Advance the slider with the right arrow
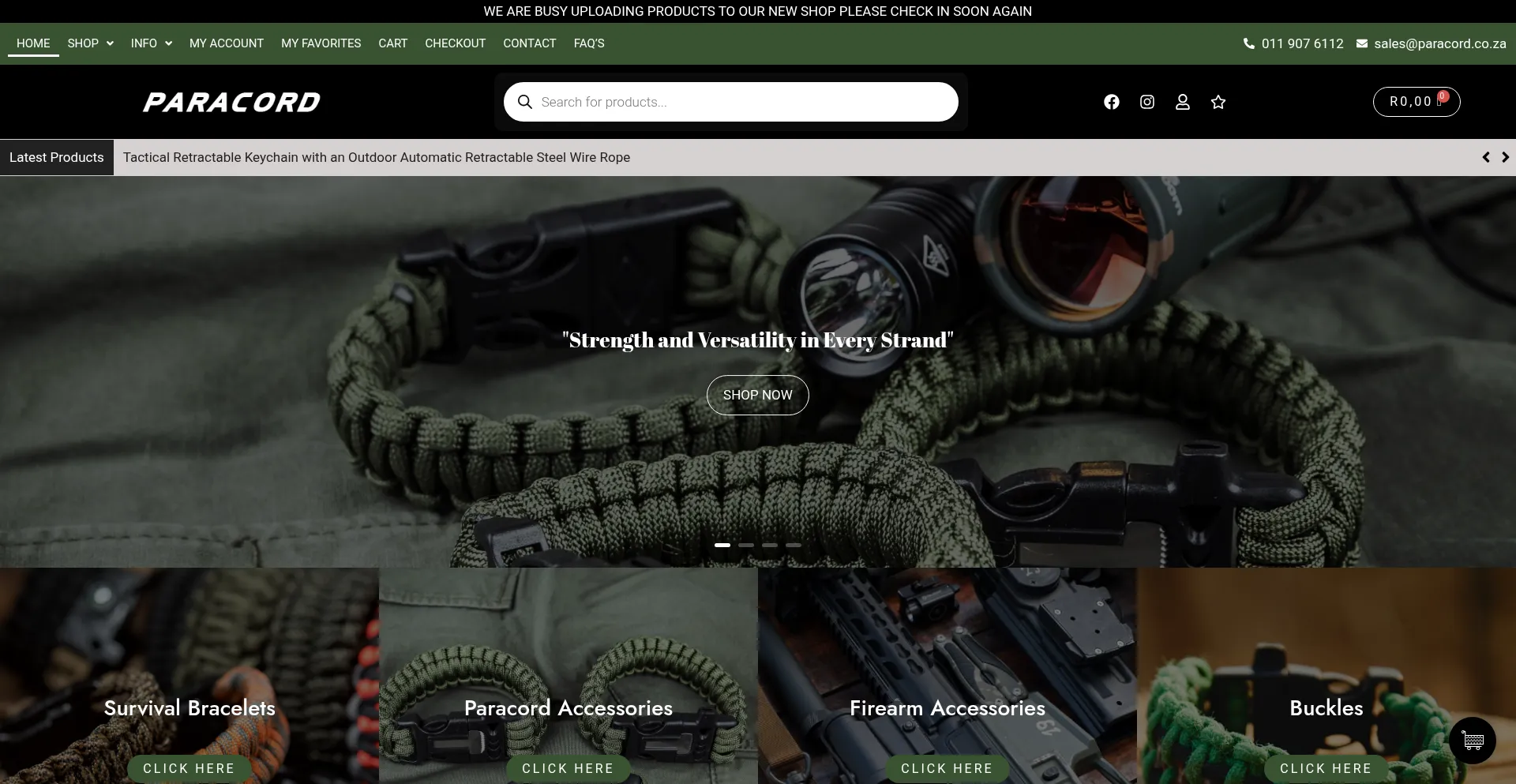Viewport: 1516px width, 784px height. pos(1506,157)
